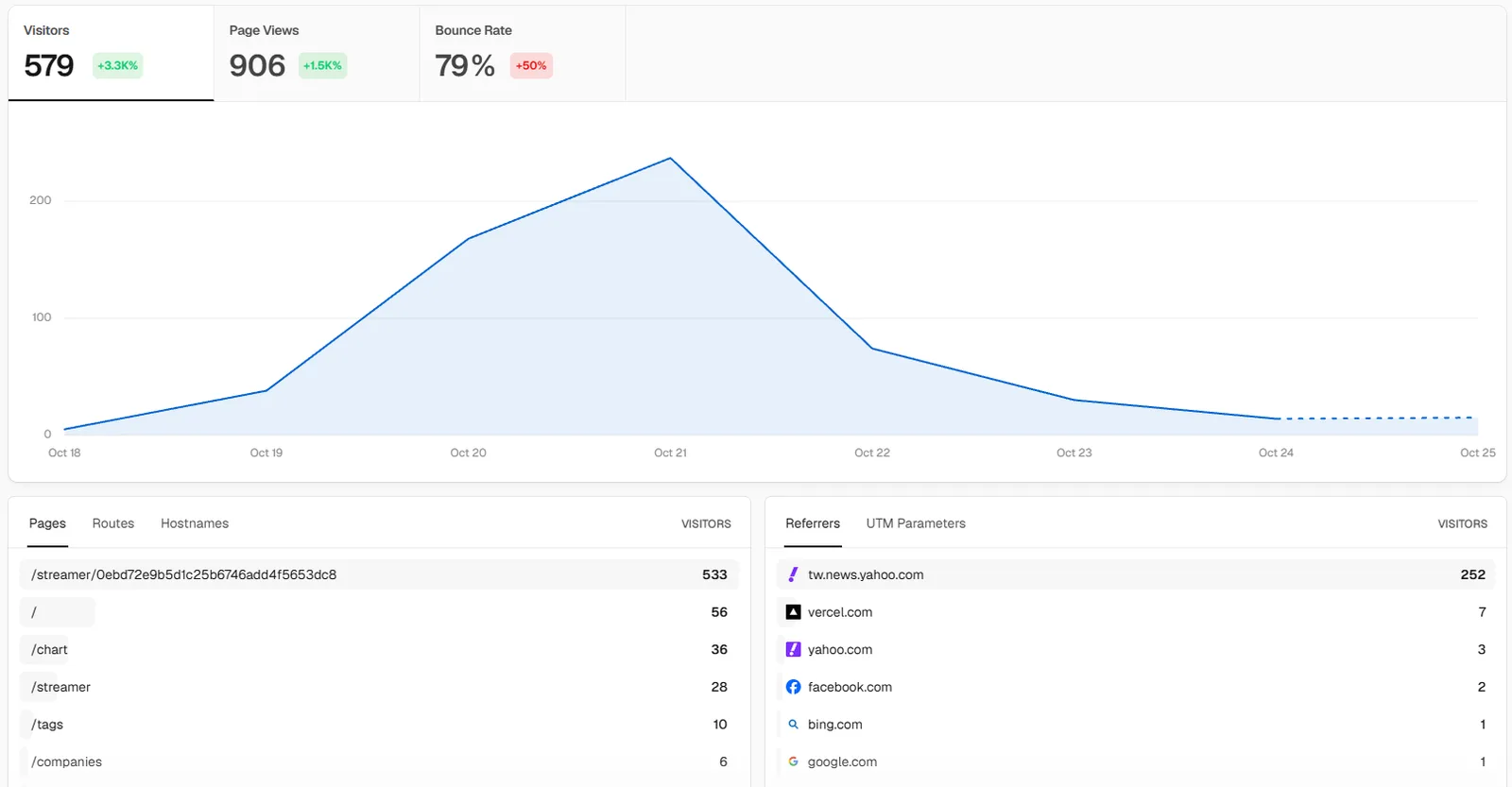The width and height of the screenshot is (1512, 787).
Task: Select the vercel.com referrer row
Action: [1136, 612]
